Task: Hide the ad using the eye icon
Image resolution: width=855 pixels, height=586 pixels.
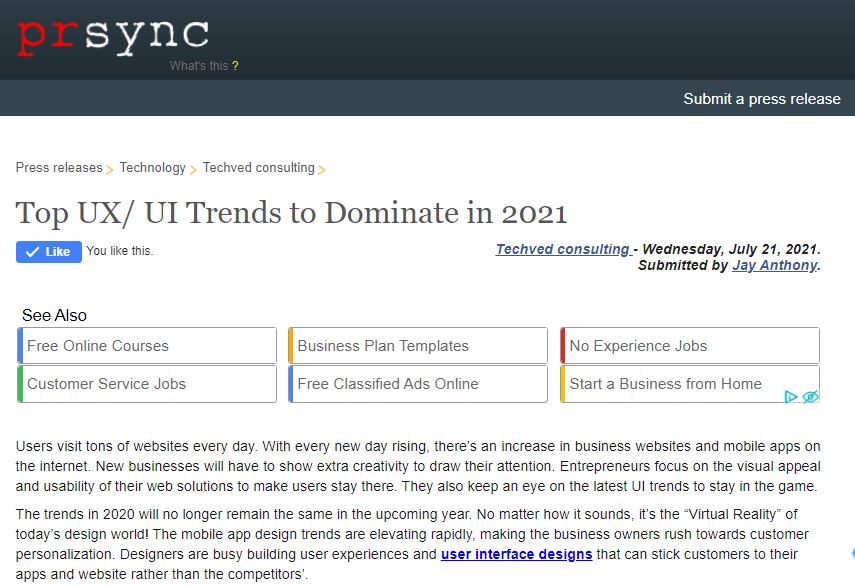Action: pos(810,397)
